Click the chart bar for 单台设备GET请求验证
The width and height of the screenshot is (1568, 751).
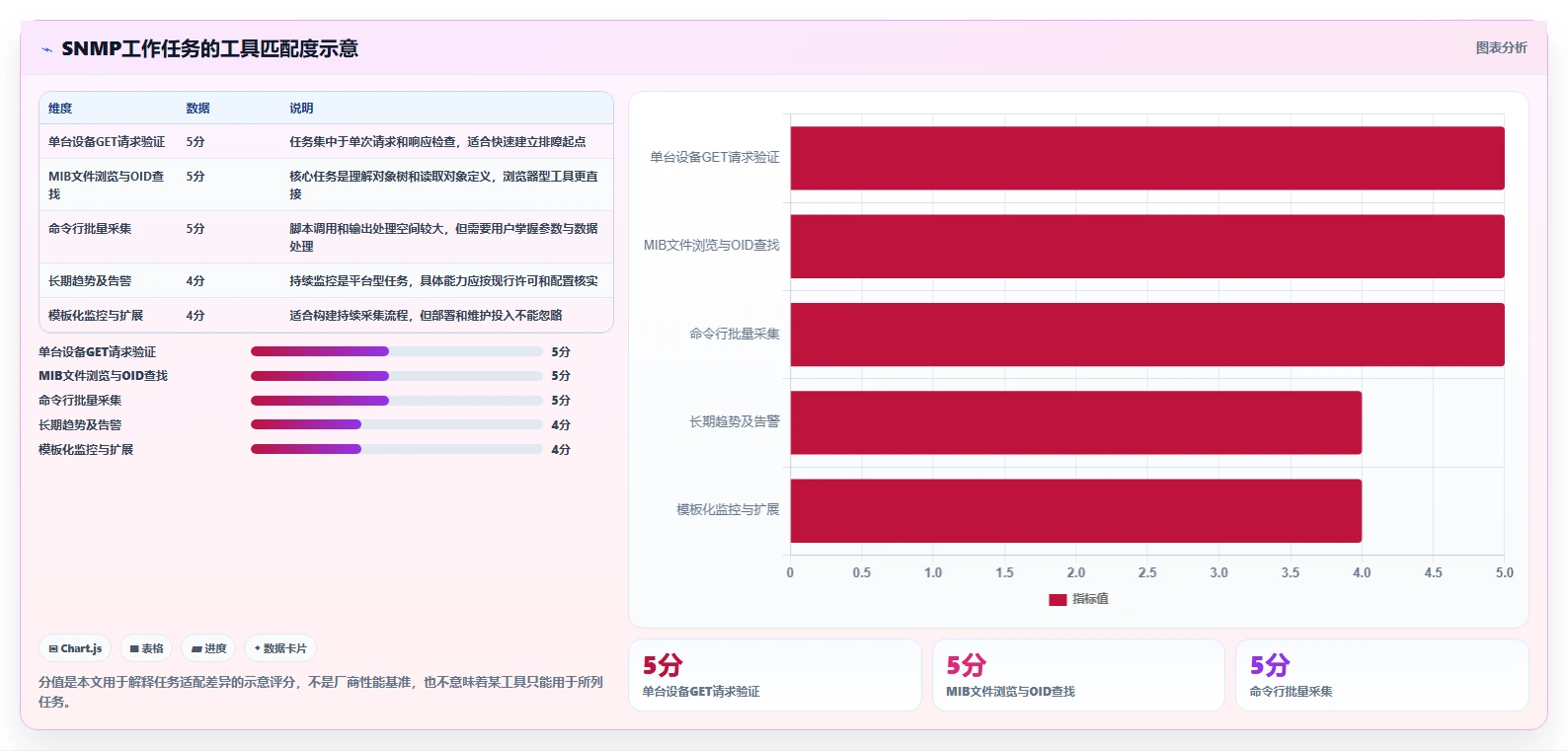pos(1147,158)
